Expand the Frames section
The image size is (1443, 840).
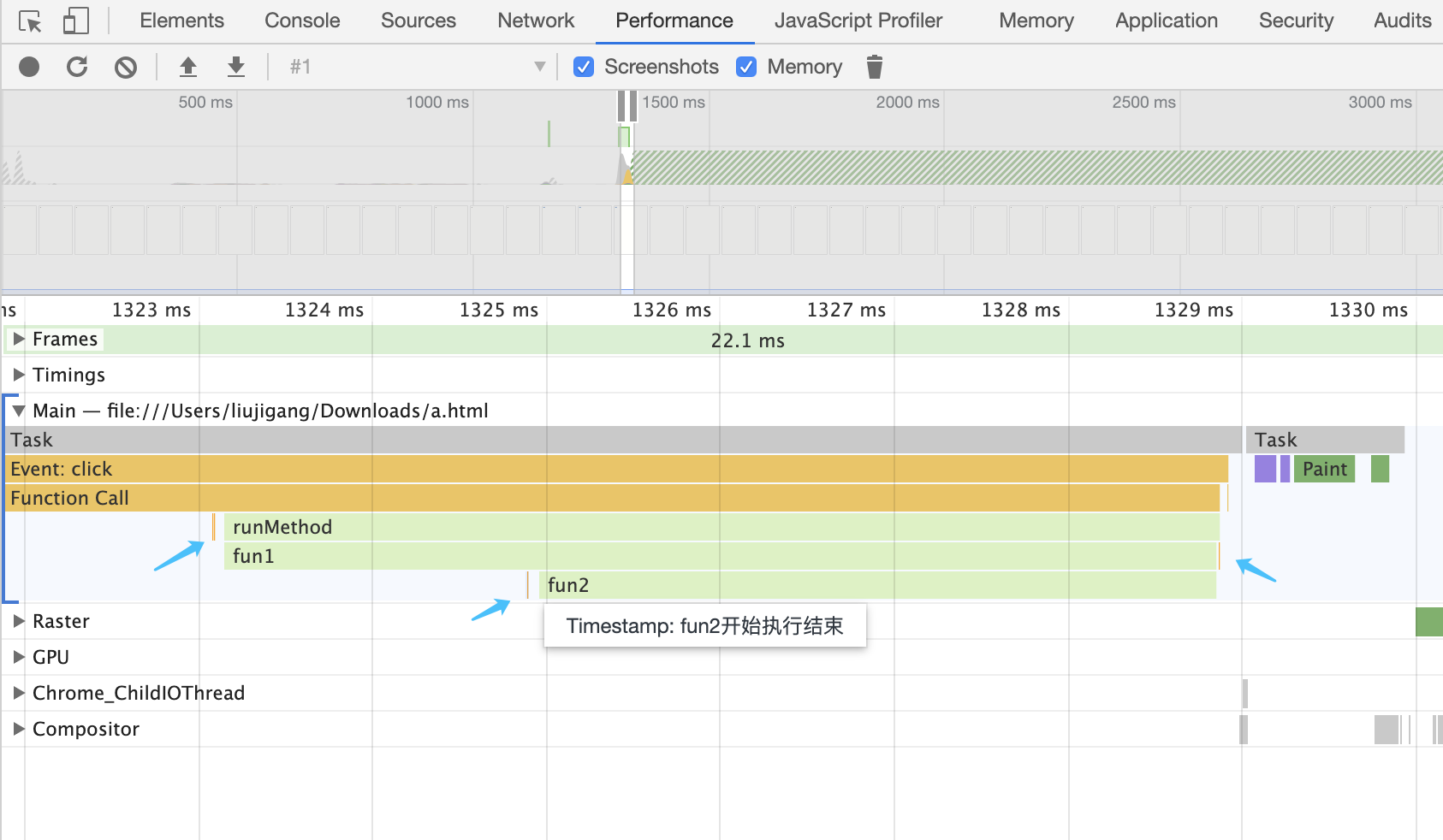(19, 340)
